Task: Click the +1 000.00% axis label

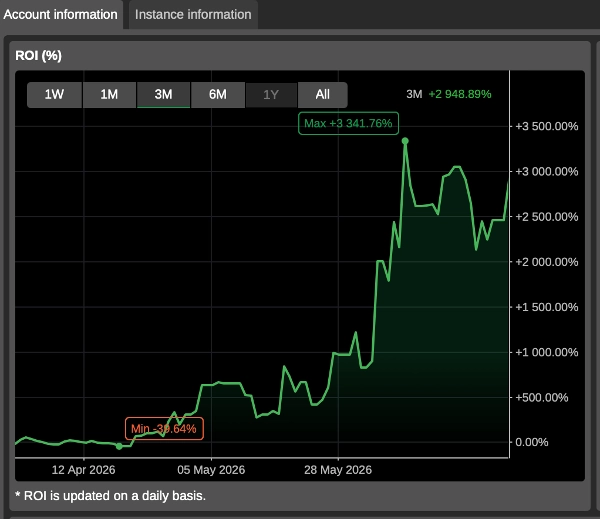Action: point(546,352)
